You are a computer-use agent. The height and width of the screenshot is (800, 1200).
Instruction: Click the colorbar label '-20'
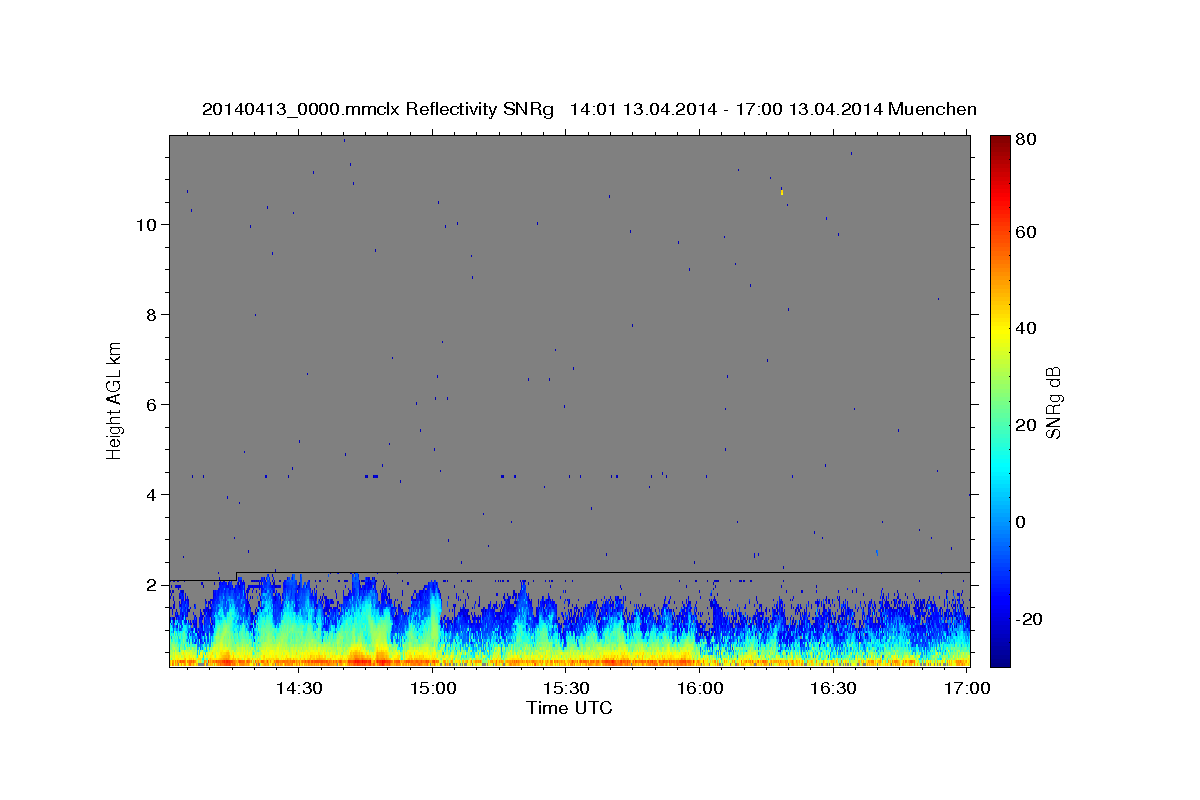click(x=1031, y=619)
